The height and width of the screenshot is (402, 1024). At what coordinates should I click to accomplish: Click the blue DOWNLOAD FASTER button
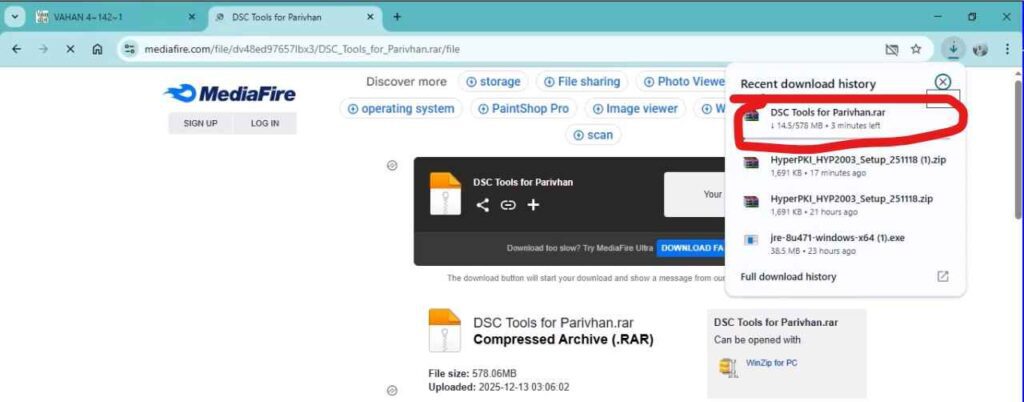[x=691, y=248]
